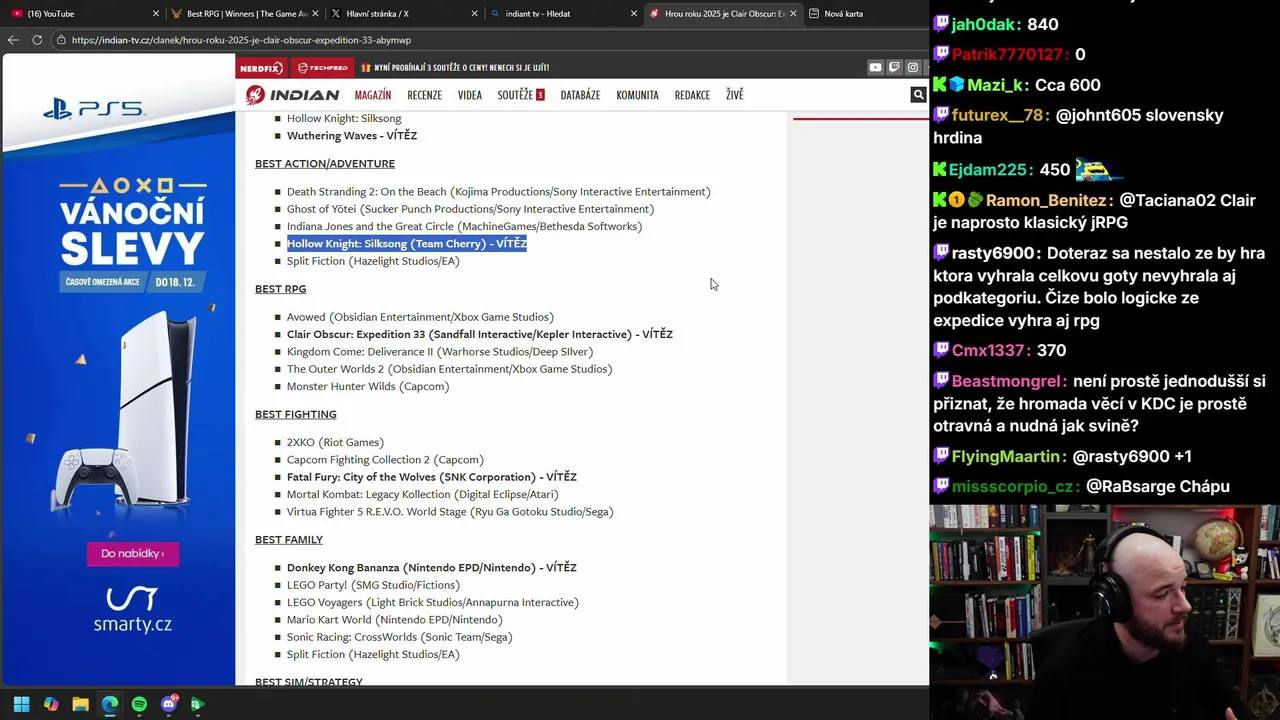Screen dimensions: 1280x720
Task: Click the Vánoční slevy ad headline
Action: coord(132,230)
